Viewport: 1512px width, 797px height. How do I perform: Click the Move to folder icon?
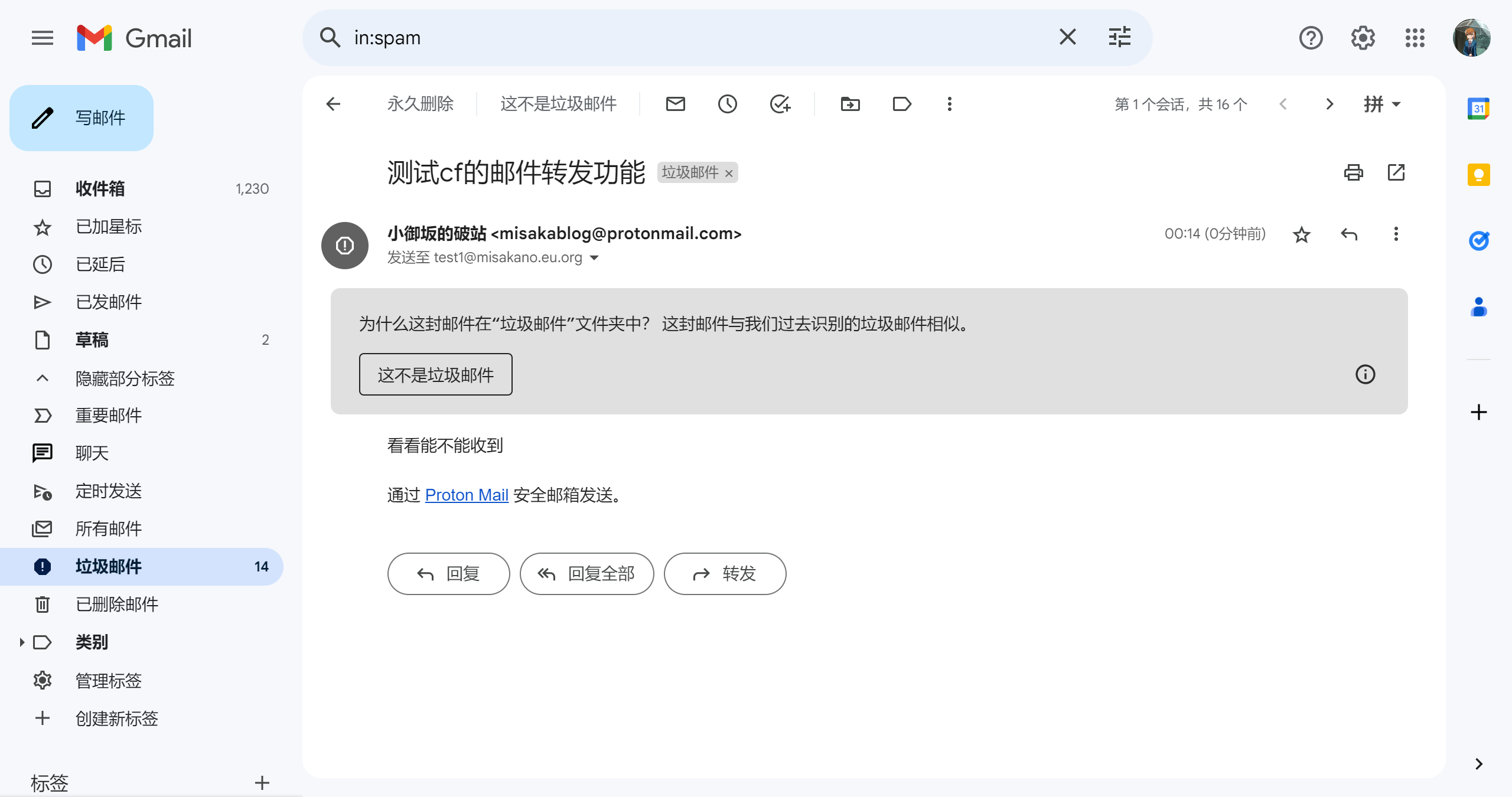(850, 104)
